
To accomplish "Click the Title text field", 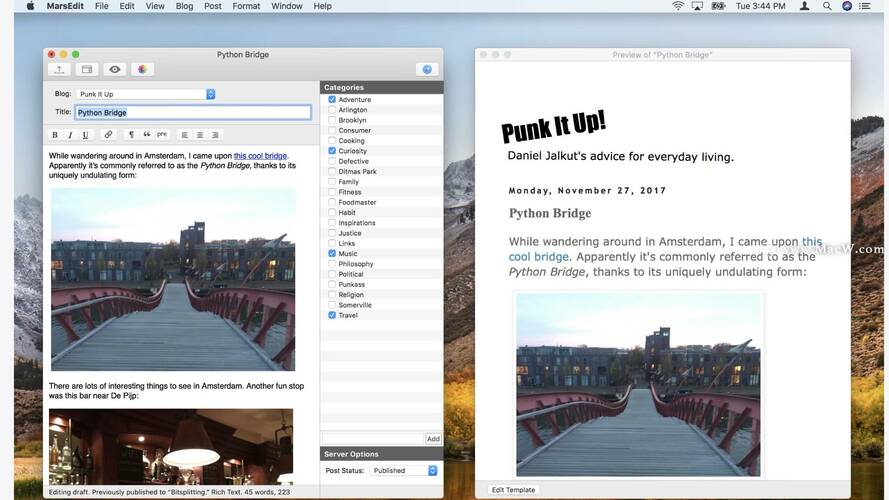I will [x=192, y=113].
